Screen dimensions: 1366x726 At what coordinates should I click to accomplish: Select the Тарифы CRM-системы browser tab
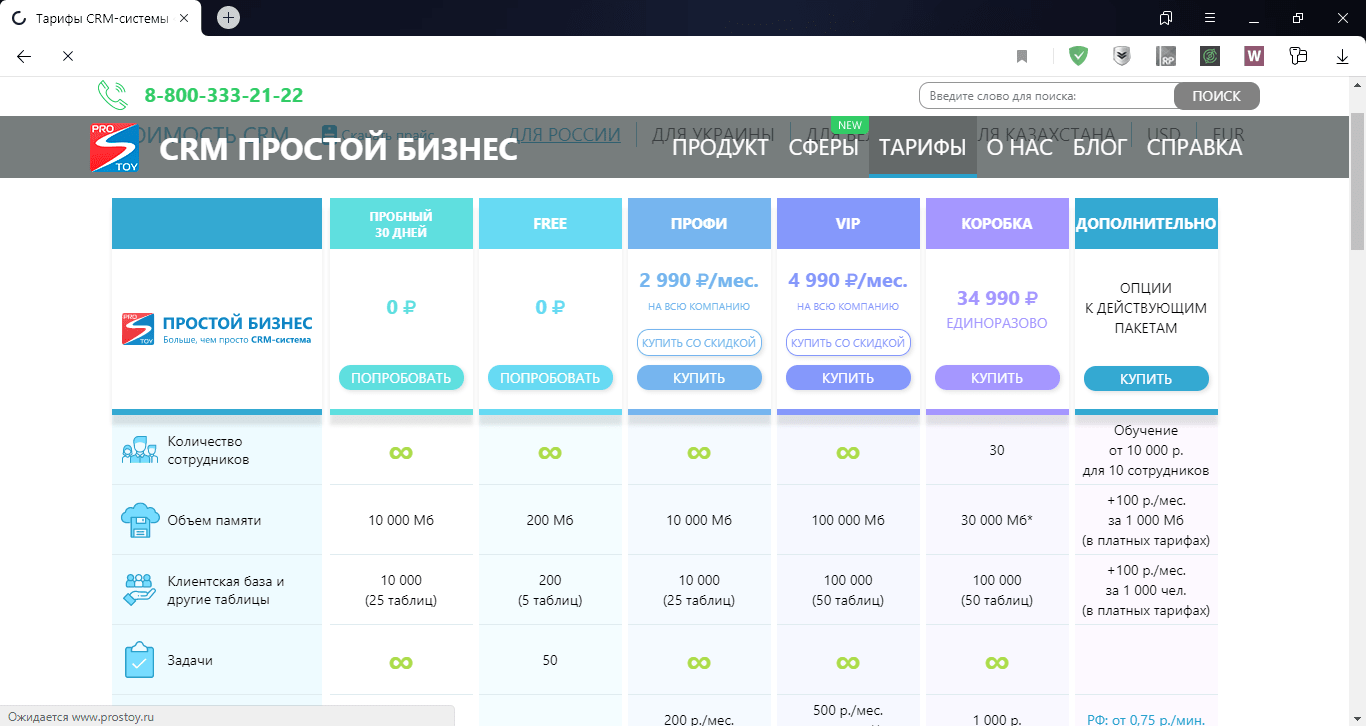coord(103,18)
